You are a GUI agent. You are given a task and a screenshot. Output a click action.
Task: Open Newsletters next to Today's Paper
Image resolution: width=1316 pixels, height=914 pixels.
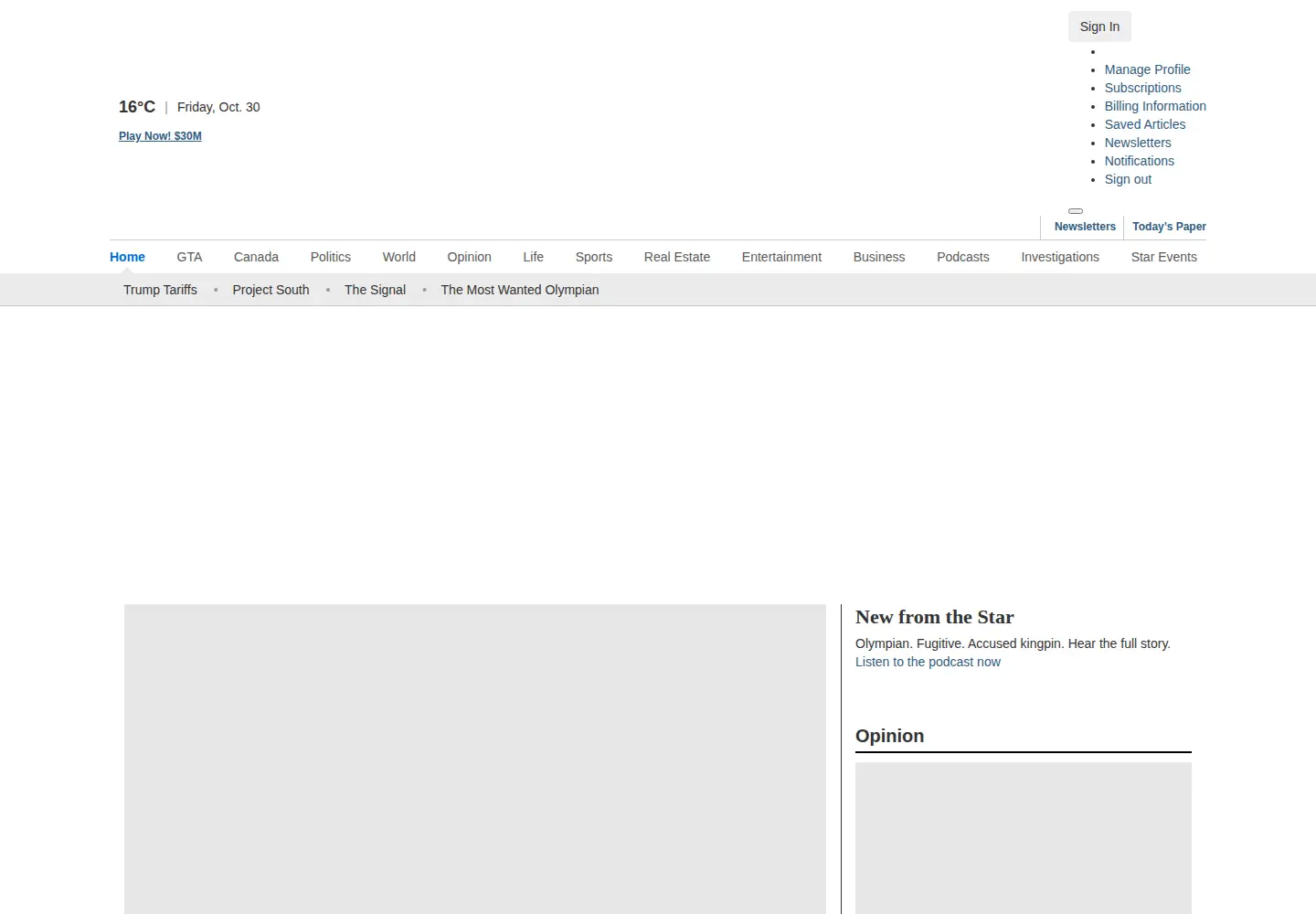tap(1085, 227)
